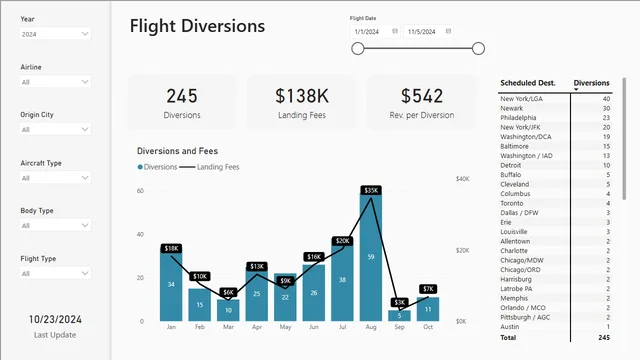
Task: Select the Baltimore table row
Action: [x=555, y=146]
